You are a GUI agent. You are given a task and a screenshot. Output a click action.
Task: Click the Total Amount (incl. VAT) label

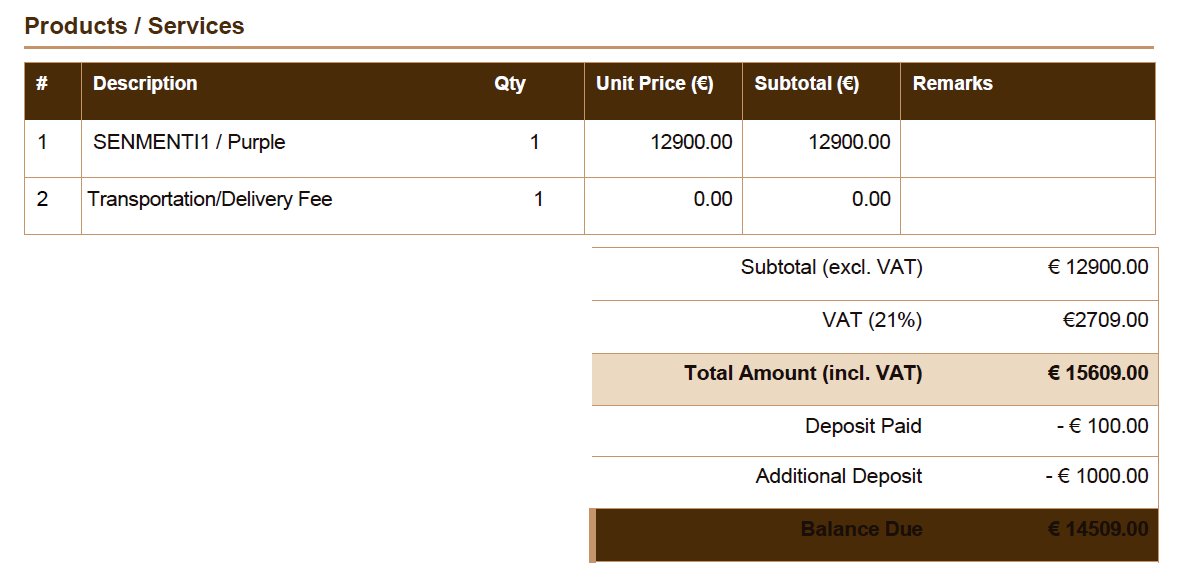click(803, 373)
